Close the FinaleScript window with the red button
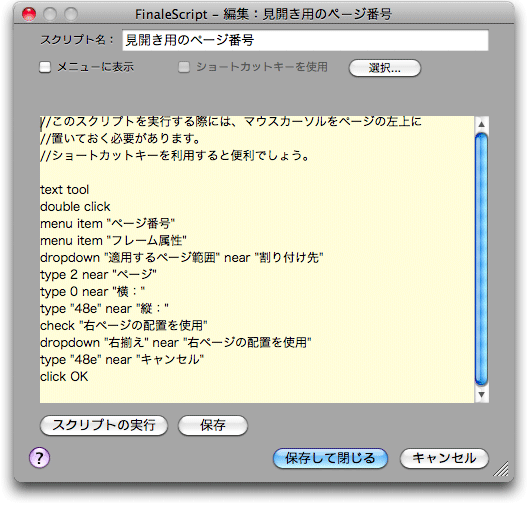The image size is (528, 505). (x=29, y=14)
